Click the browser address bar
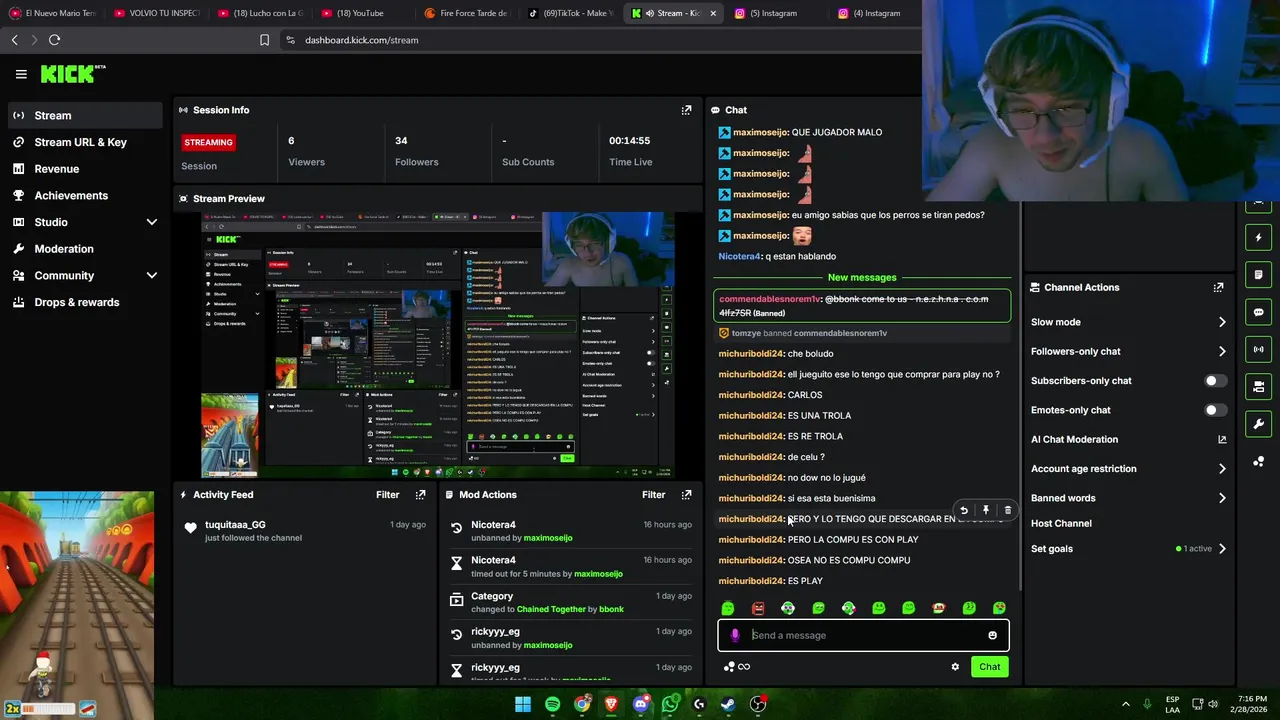This screenshot has width=1280, height=720. (600, 40)
